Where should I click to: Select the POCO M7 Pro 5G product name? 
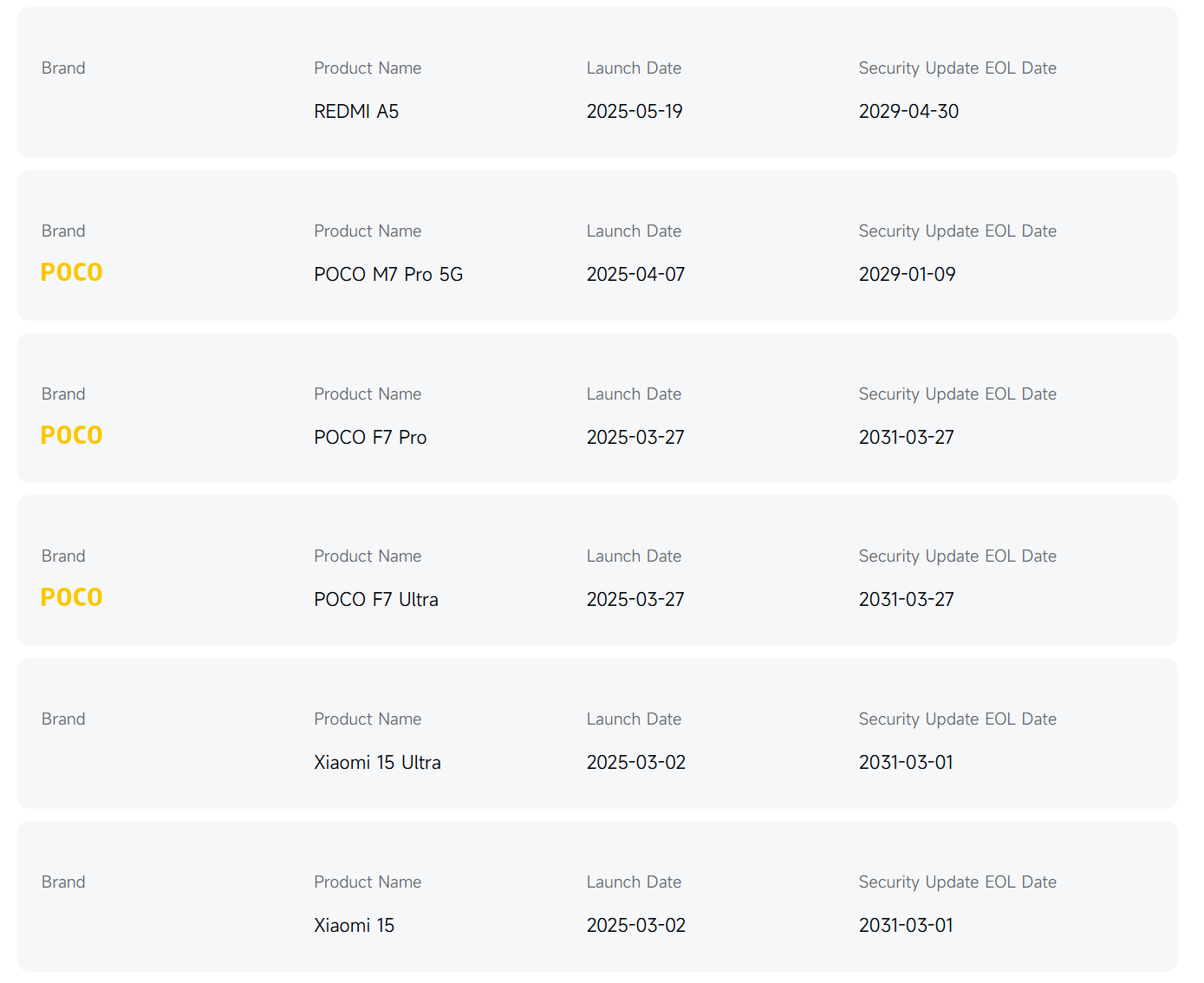[388, 275]
